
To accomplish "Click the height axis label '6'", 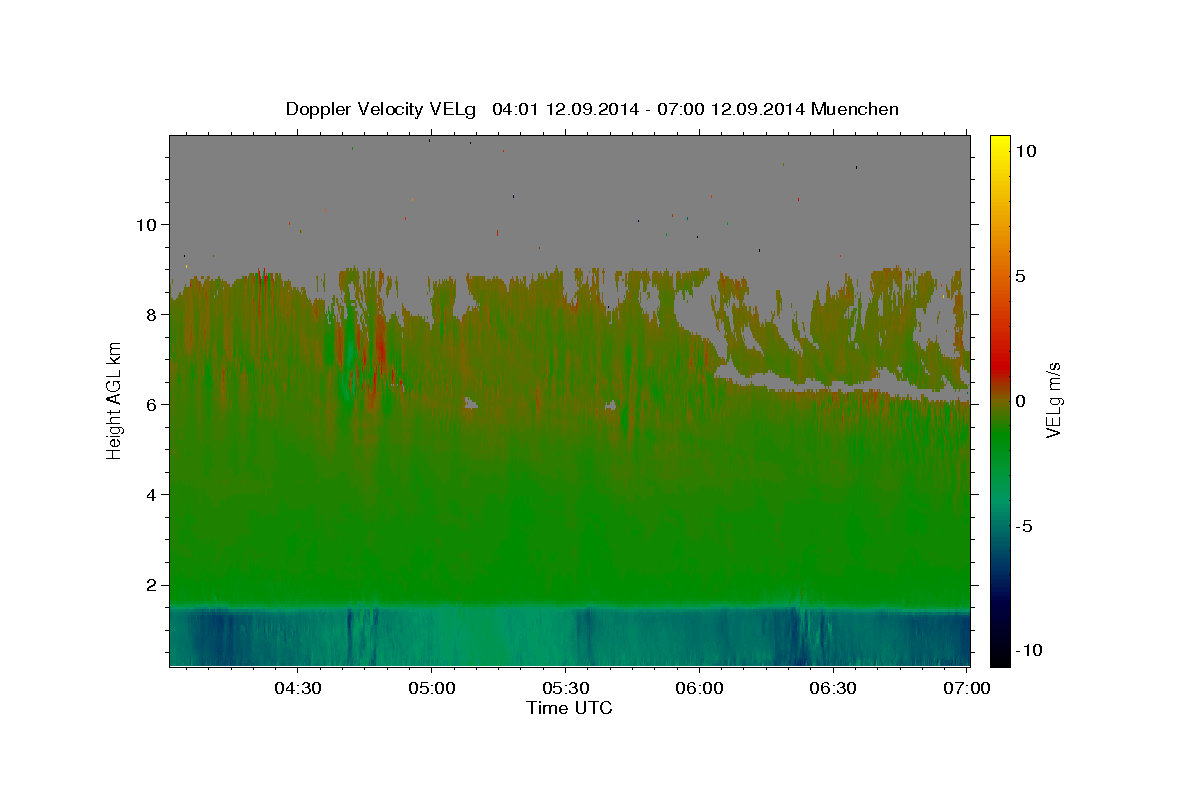I will [151, 405].
